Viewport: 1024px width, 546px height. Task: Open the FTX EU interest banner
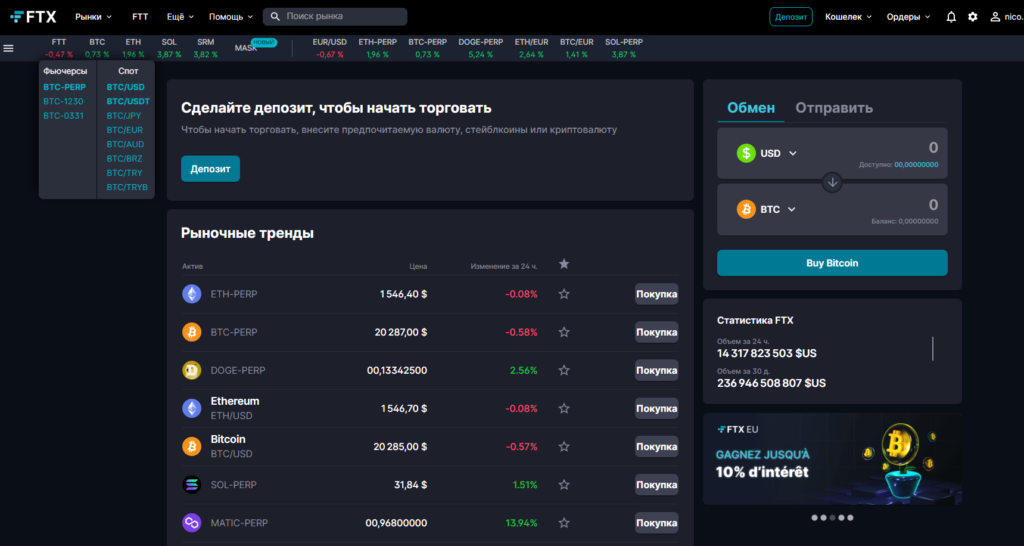[832, 458]
